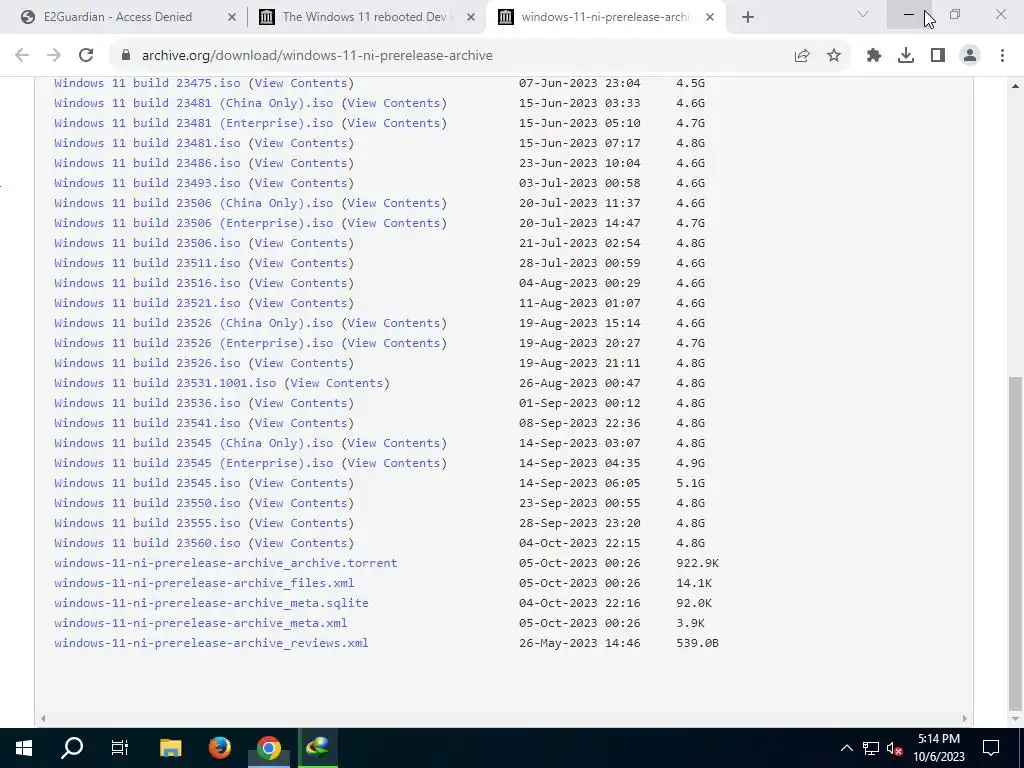The image size is (1024, 768).
Task: Bookmark this page with star icon
Action: coord(833,56)
